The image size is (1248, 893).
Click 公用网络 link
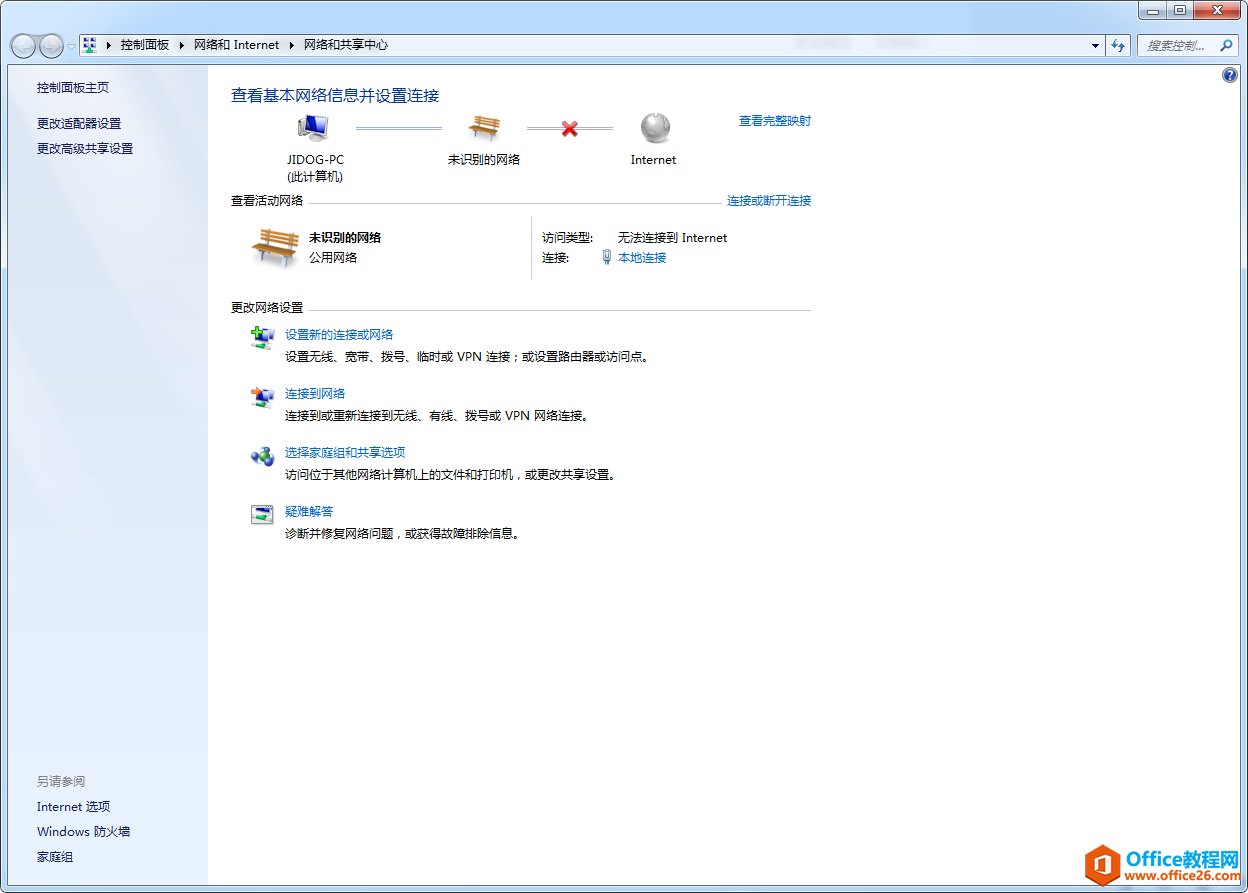pyautogui.click(x=333, y=257)
